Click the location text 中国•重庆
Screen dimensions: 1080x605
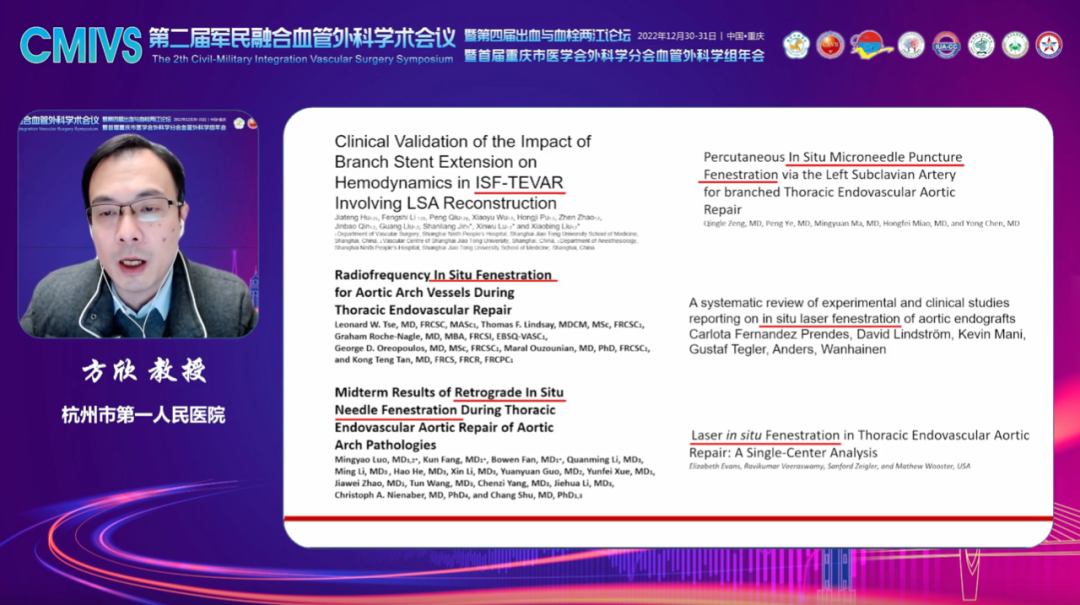745,36
